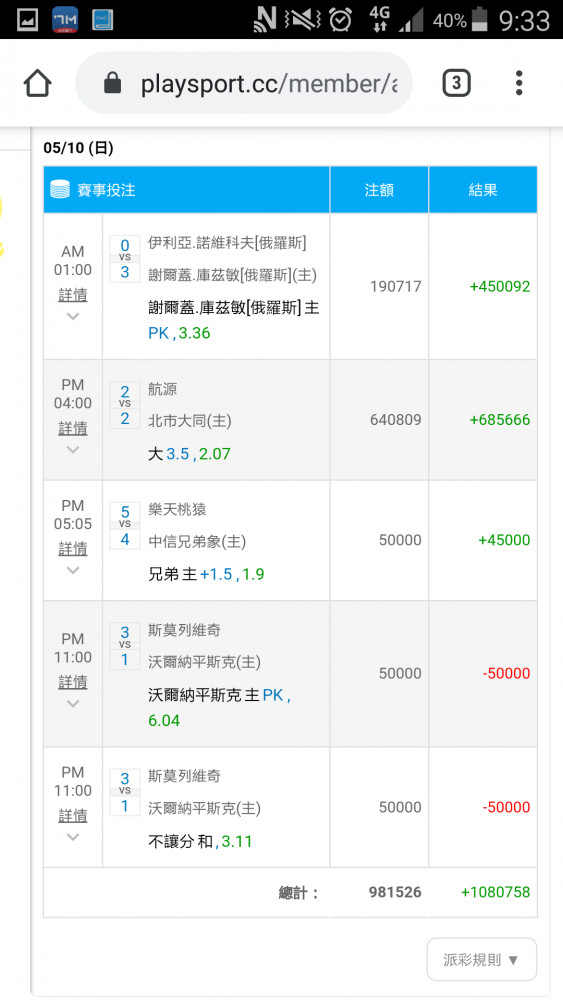
Task: Open 詳情 for the 不讓分 和 bet
Action: coord(73,815)
